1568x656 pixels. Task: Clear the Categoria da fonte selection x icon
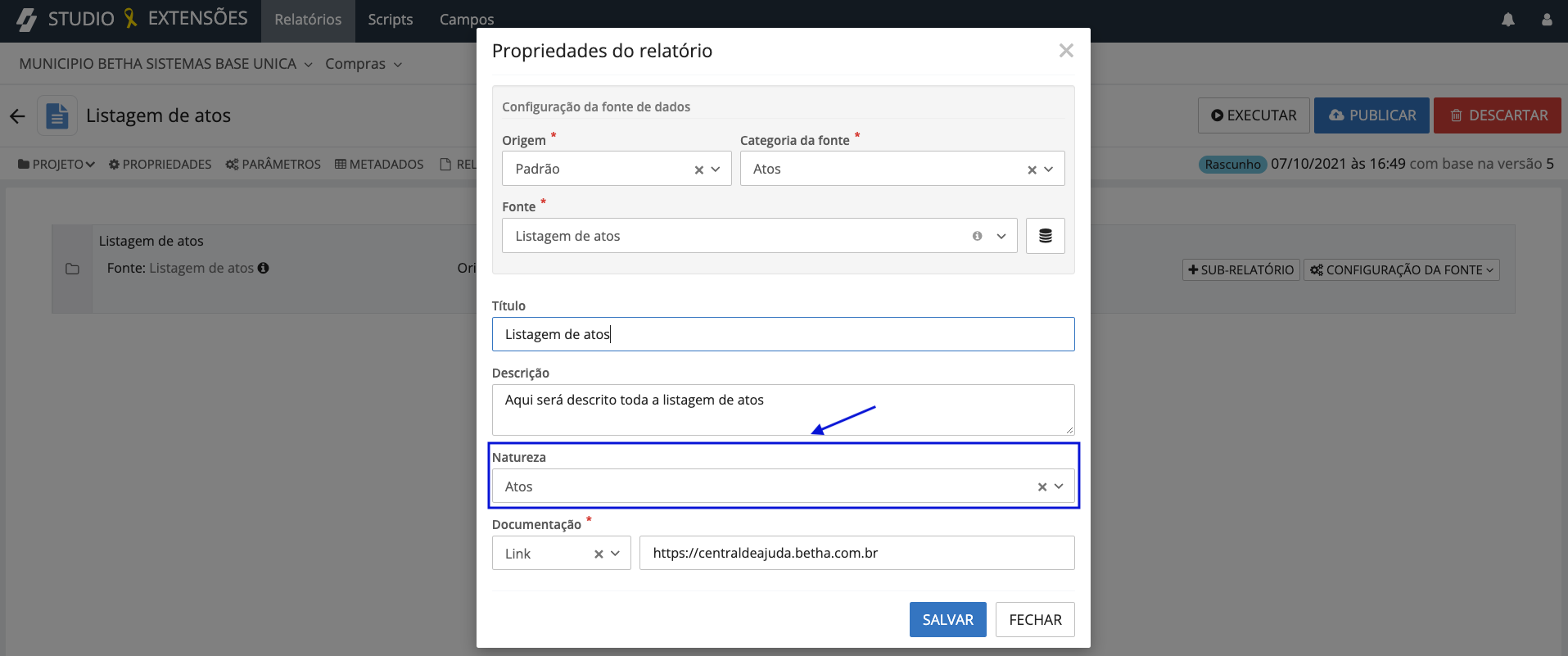pyautogui.click(x=1032, y=170)
